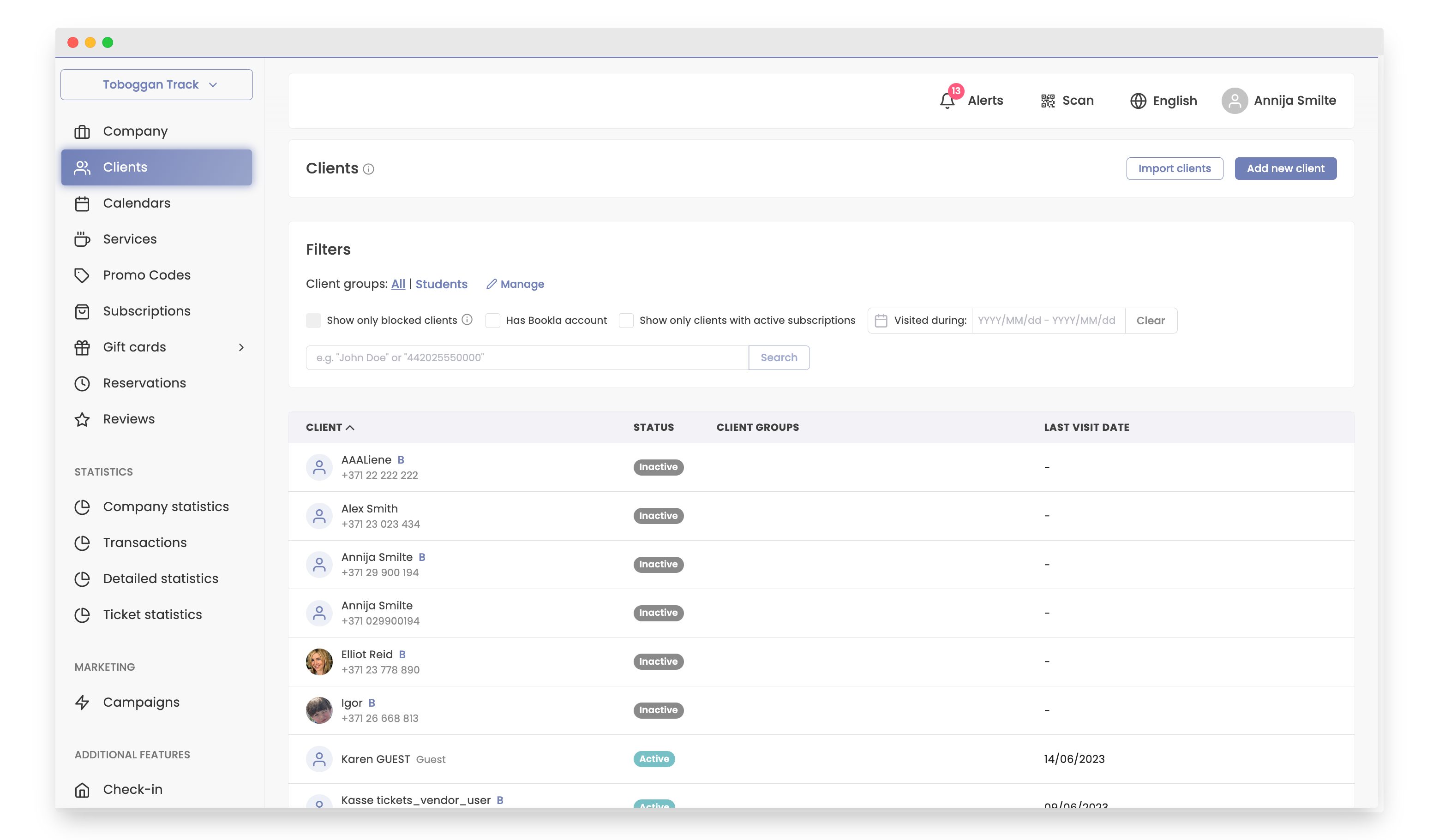Open the Toboggan Track company dropdown
This screenshot has height=840, width=1439.
(x=156, y=84)
